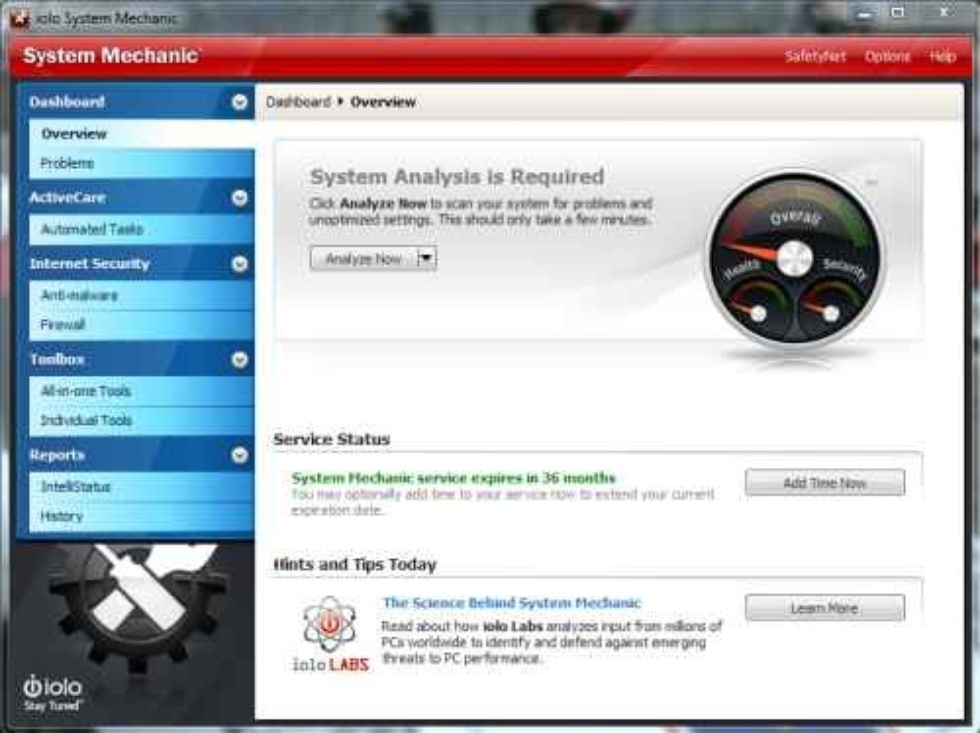
Task: Click The Science Behind System Mechanic link
Action: click(512, 603)
